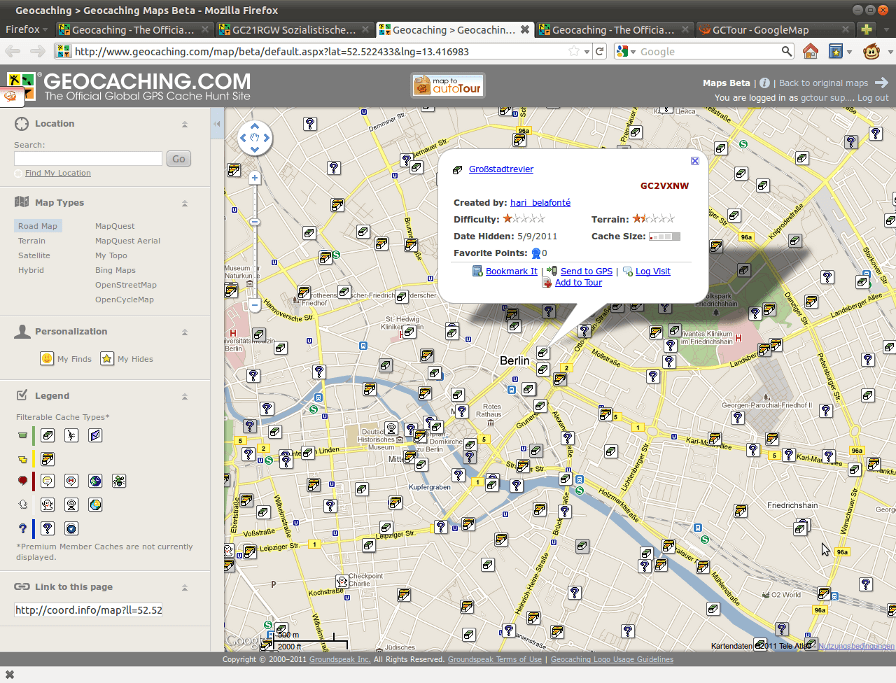Toggle the red event caches row filter
Screen dimensions: 896x683
point(23,481)
